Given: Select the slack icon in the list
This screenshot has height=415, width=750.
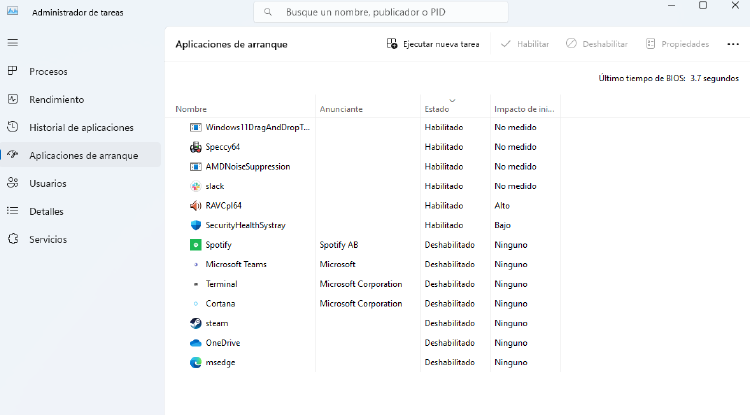Looking at the screenshot, I should pos(195,186).
